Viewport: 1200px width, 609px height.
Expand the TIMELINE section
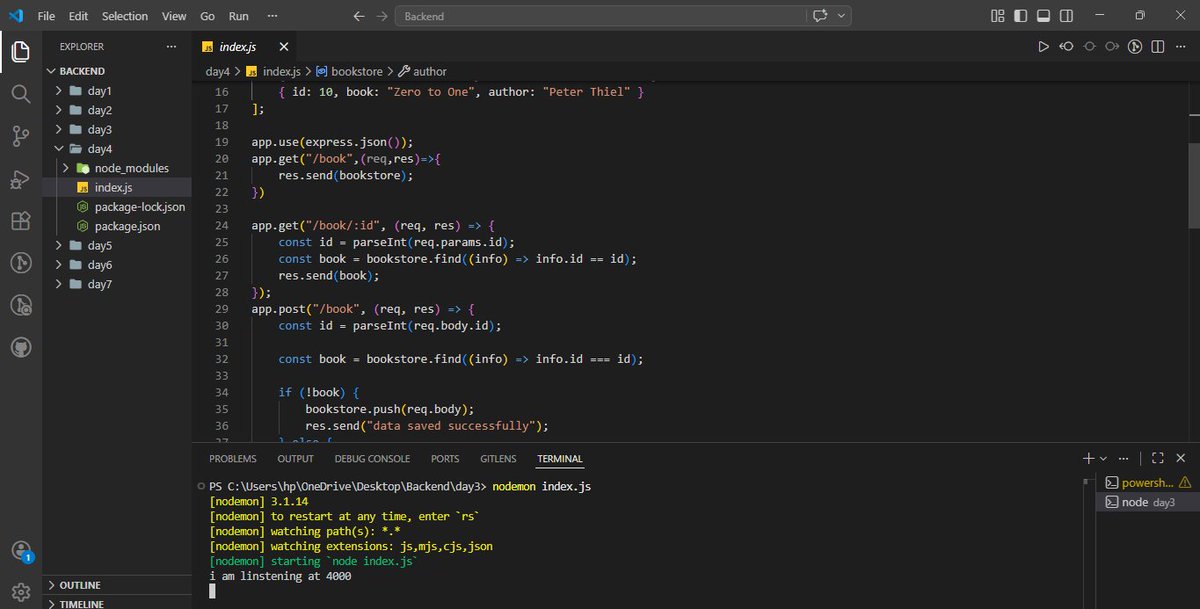116,603
